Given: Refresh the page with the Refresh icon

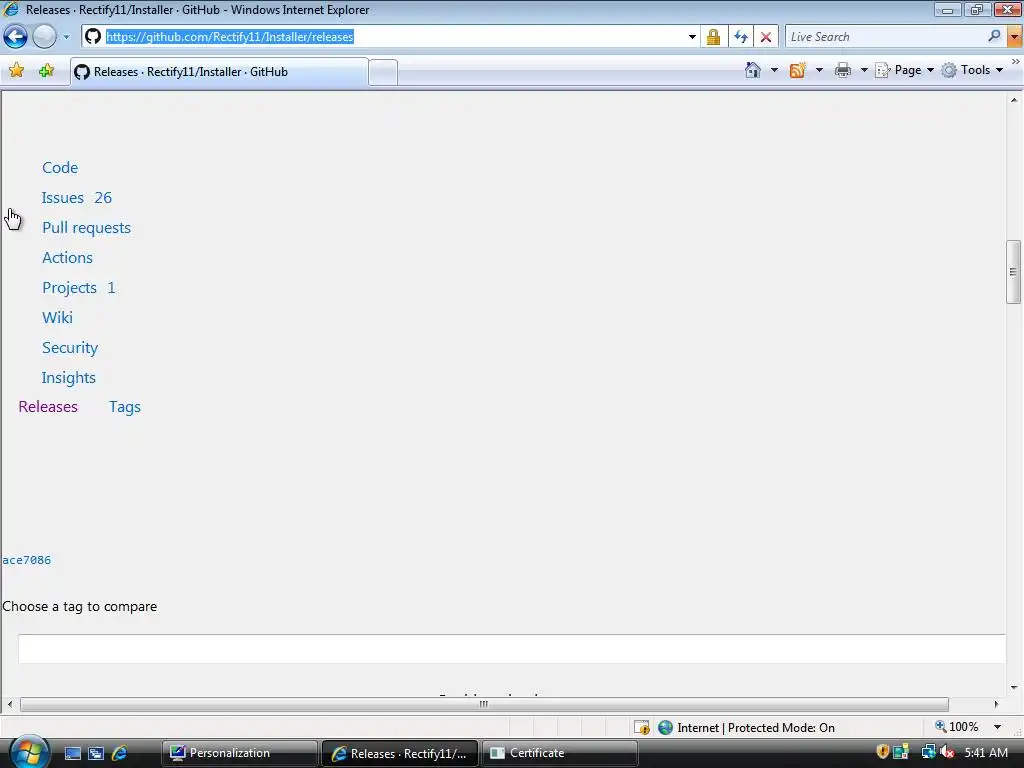Looking at the screenshot, I should pyautogui.click(x=741, y=37).
